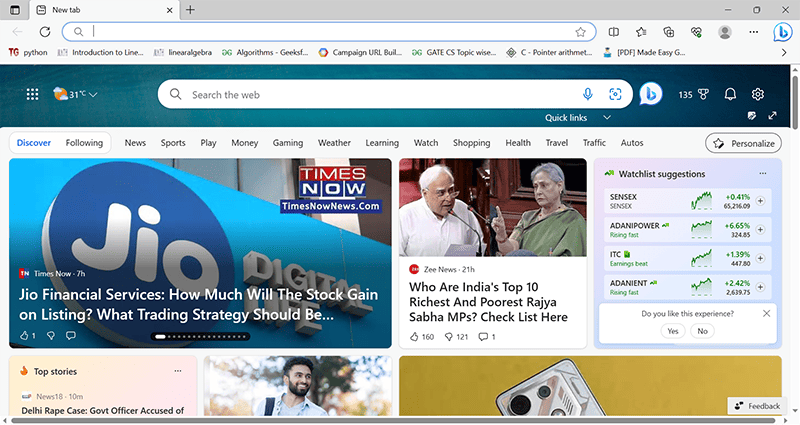
Task: Expand the Quick links chevron
Action: [607, 117]
